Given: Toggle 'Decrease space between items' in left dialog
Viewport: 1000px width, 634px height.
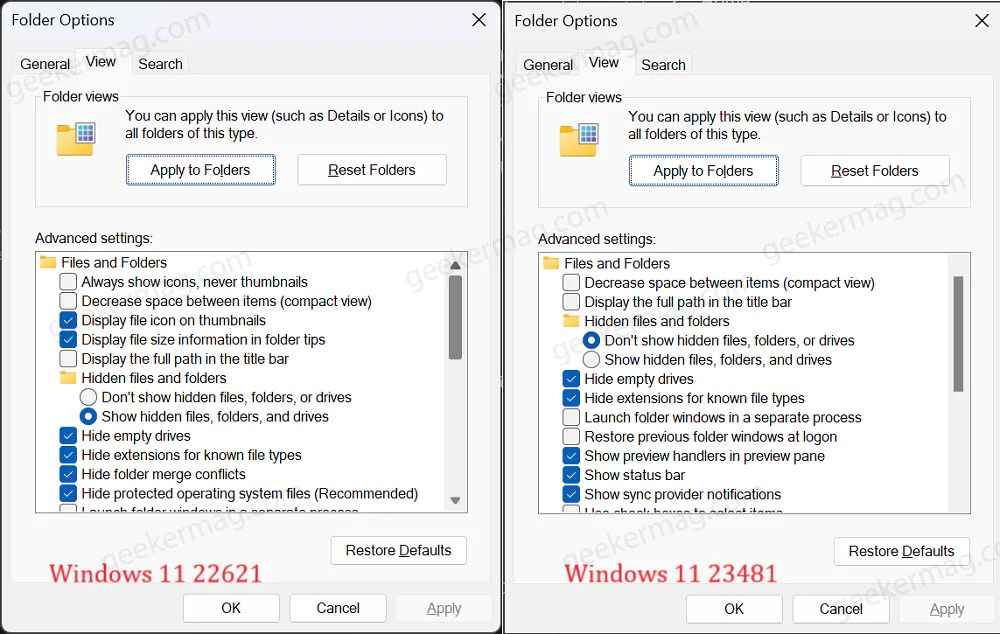Looking at the screenshot, I should tap(68, 300).
